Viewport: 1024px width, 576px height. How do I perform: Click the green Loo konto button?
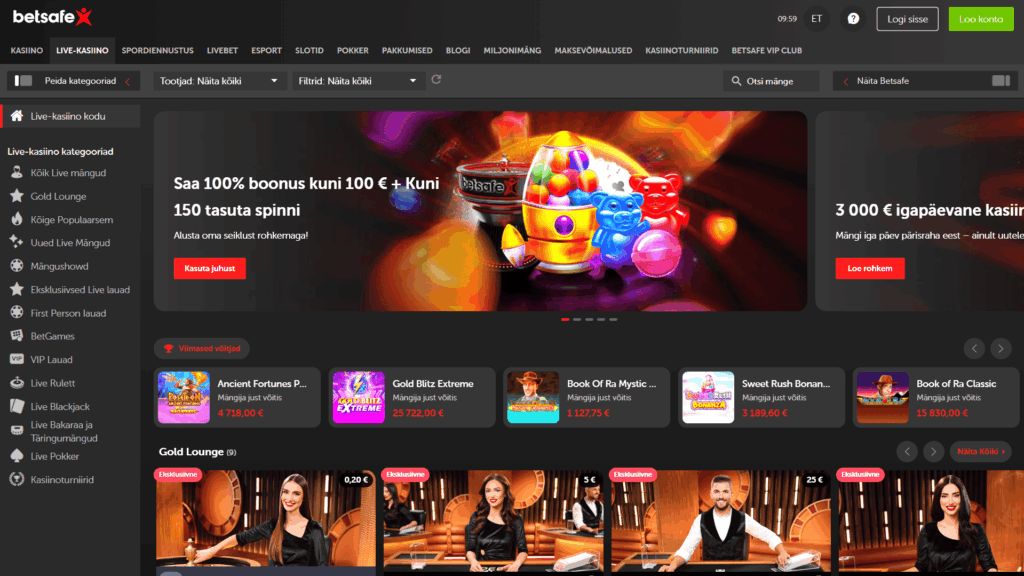click(x=980, y=18)
